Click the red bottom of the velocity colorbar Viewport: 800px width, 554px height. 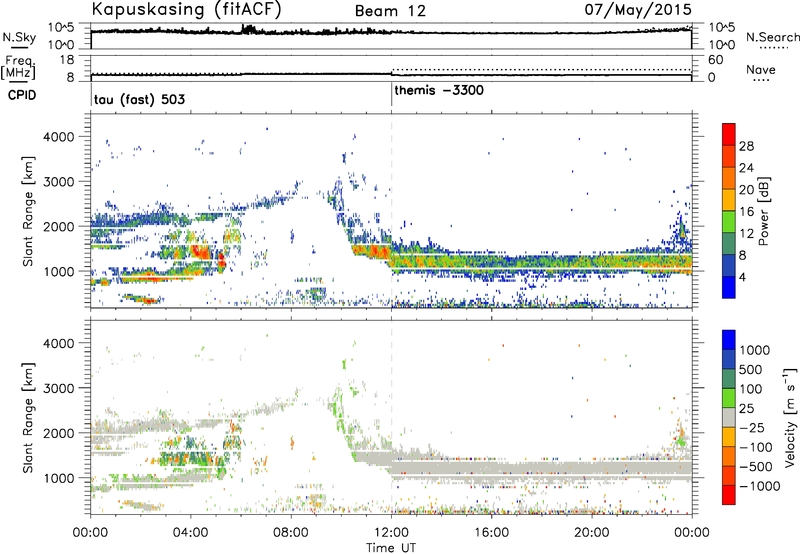coord(729,495)
